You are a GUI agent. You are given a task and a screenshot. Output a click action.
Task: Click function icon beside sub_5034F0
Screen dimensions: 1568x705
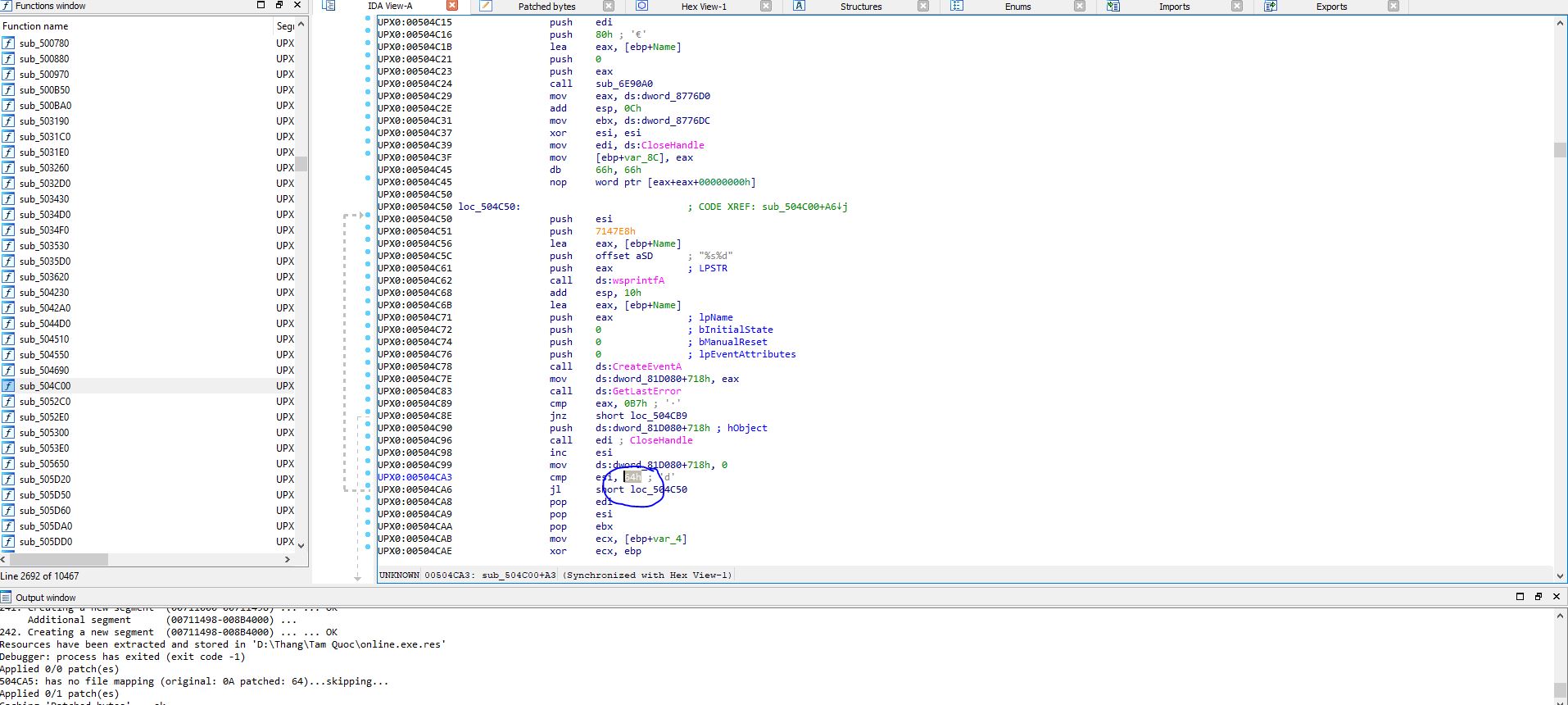8,230
